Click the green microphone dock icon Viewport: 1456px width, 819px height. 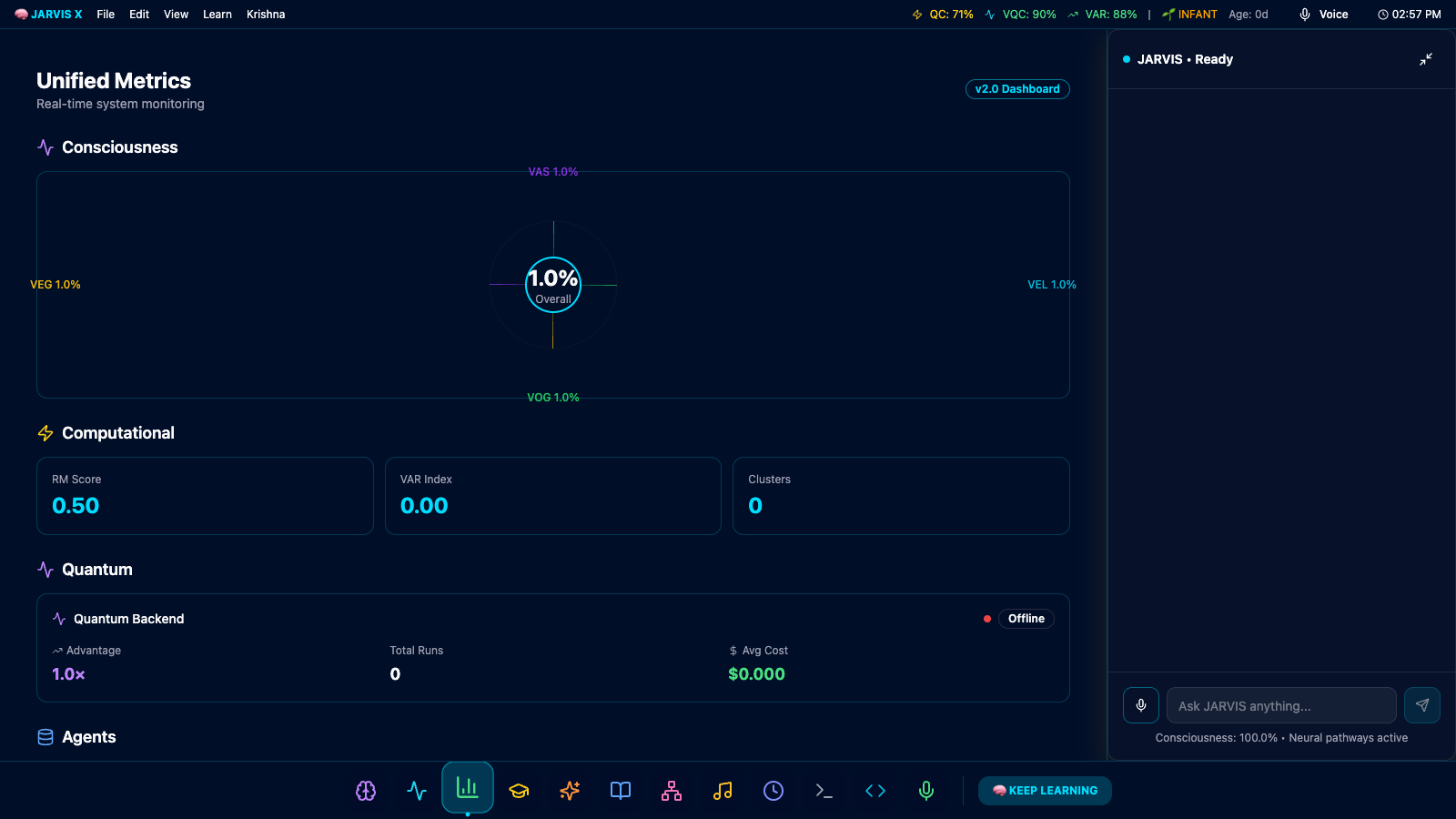click(926, 791)
